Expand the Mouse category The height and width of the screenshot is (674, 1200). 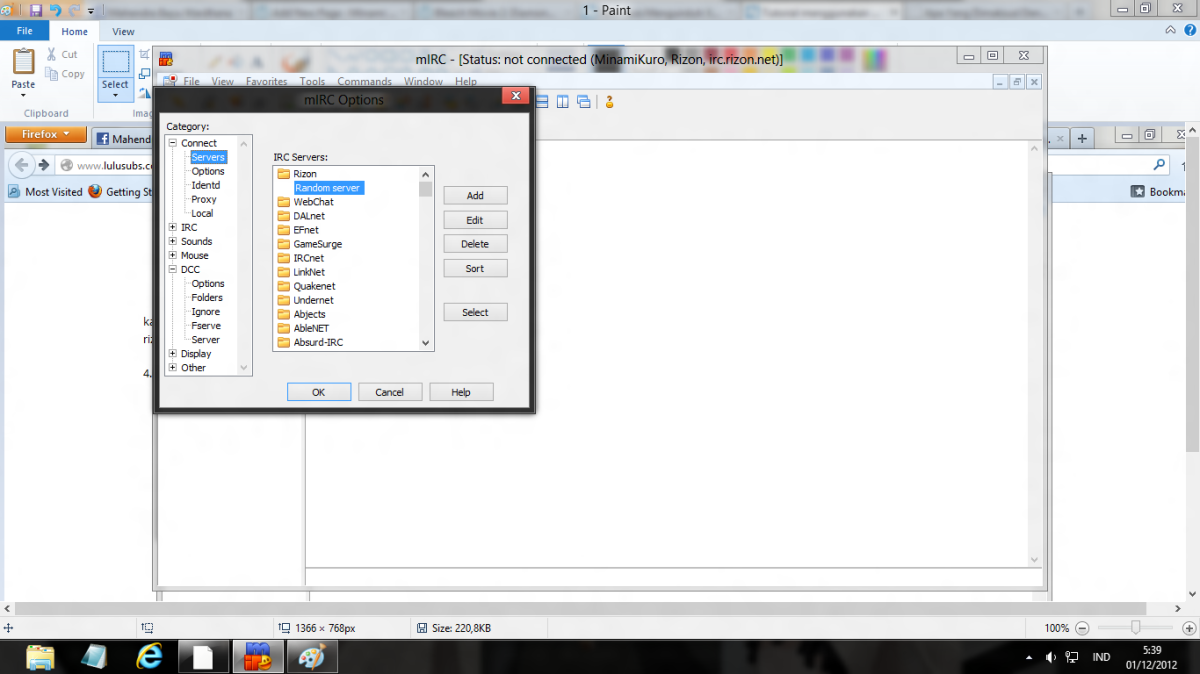[x=173, y=255]
